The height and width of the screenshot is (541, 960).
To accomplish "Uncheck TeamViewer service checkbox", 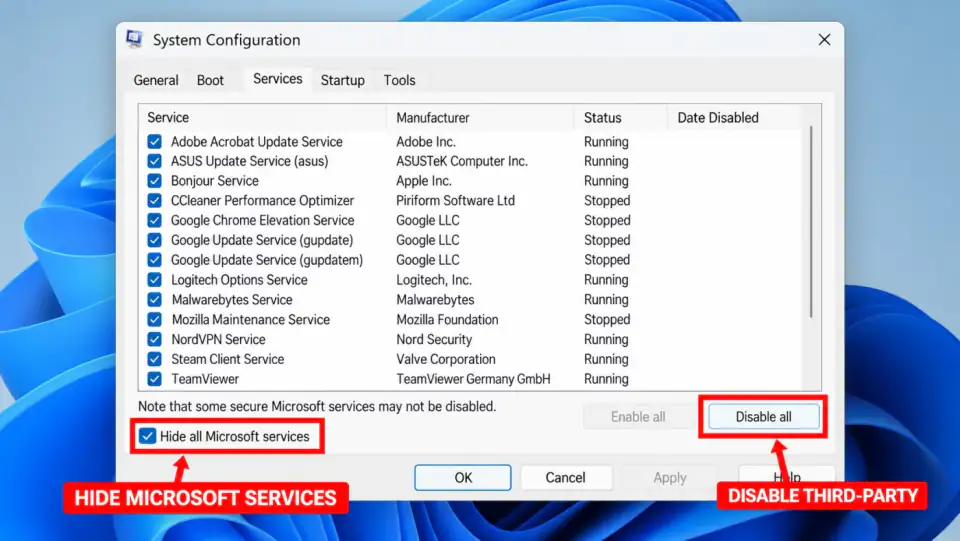I will tap(154, 379).
